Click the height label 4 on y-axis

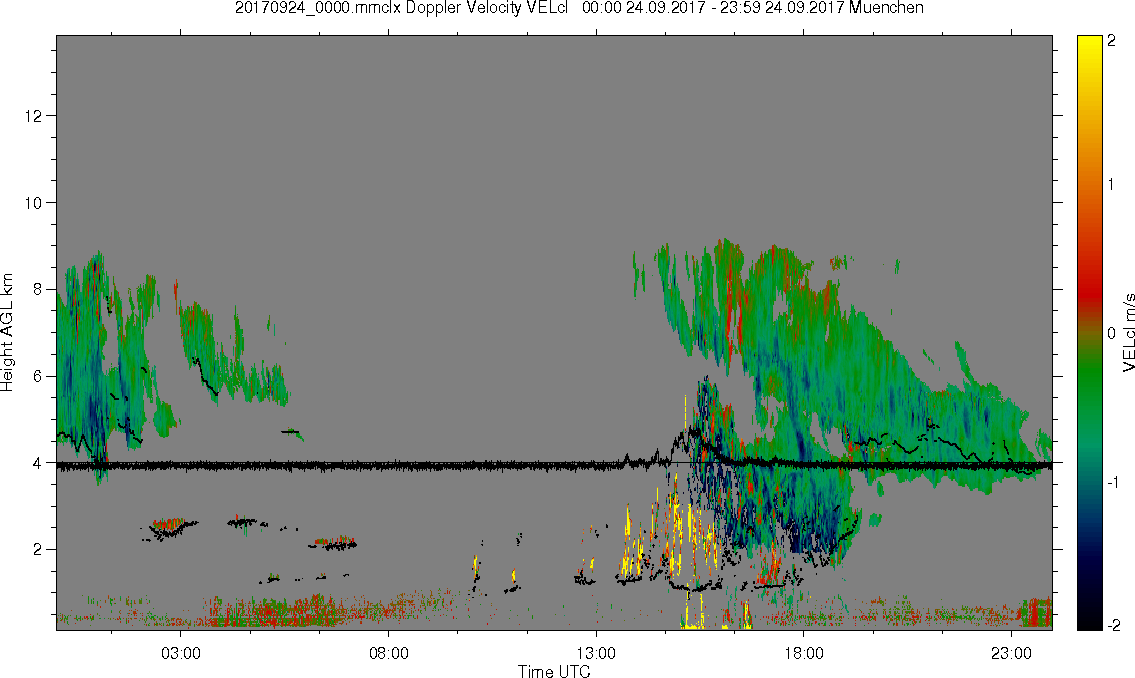38,463
